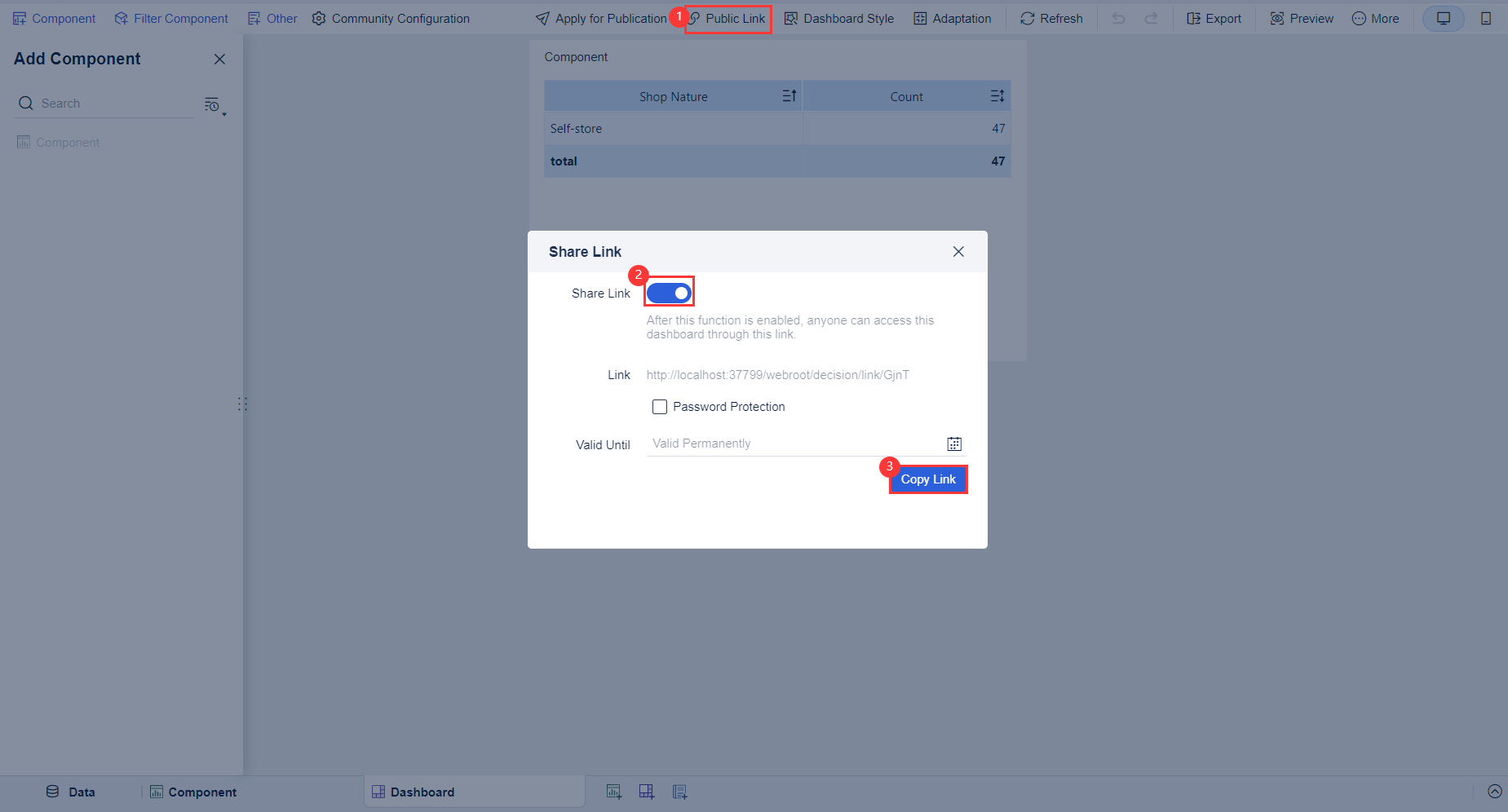The image size is (1508, 812).
Task: Select the Adaptation toolbar icon
Action: (x=953, y=18)
